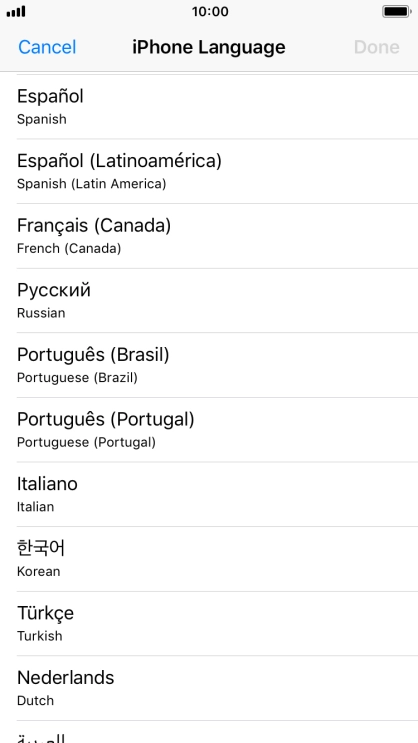Viewport: 418px width, 743px height.
Task: Select Português (Brasil) language
Action: click(209, 365)
